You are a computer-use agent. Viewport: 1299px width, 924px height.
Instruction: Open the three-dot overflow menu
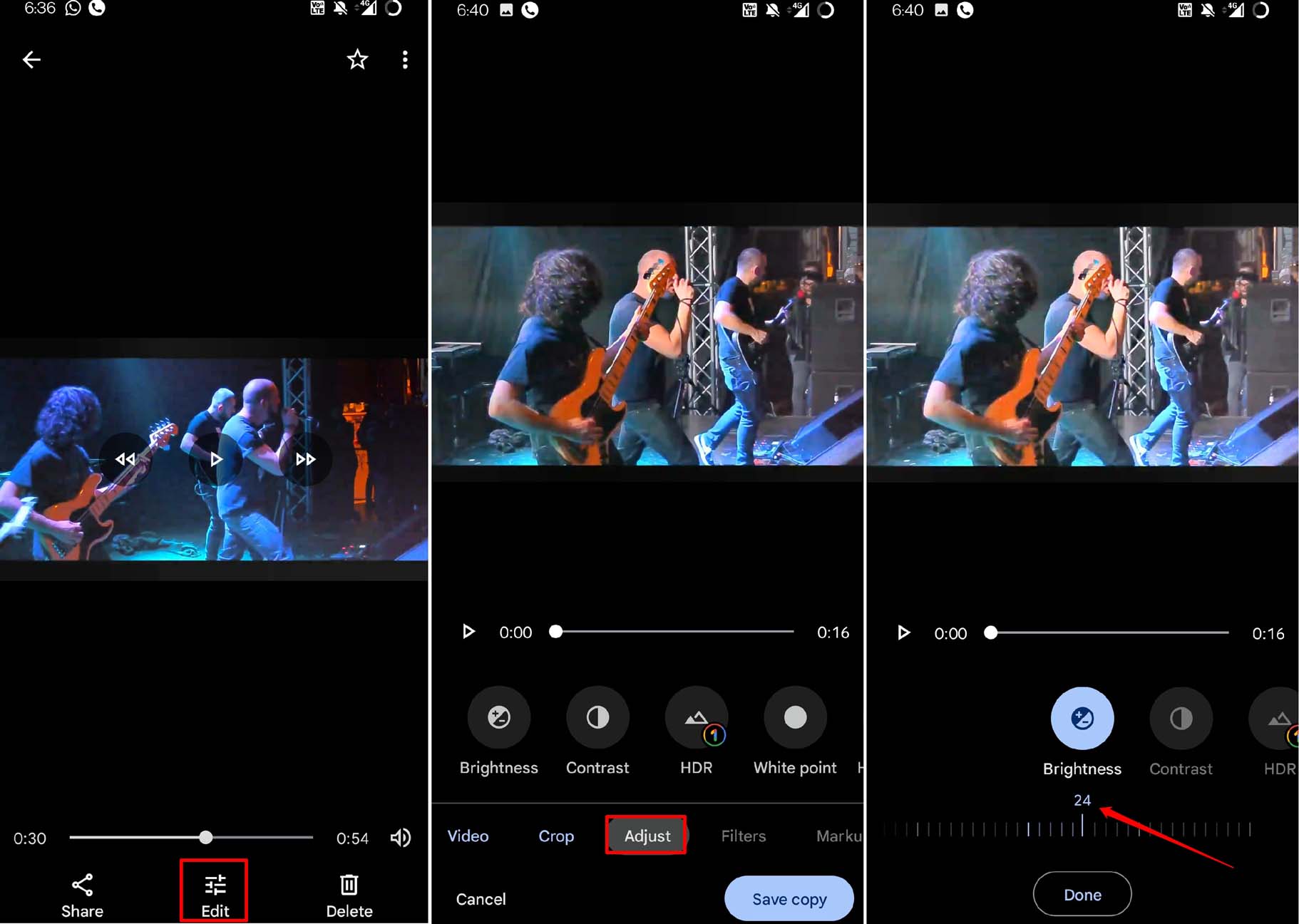tap(405, 59)
